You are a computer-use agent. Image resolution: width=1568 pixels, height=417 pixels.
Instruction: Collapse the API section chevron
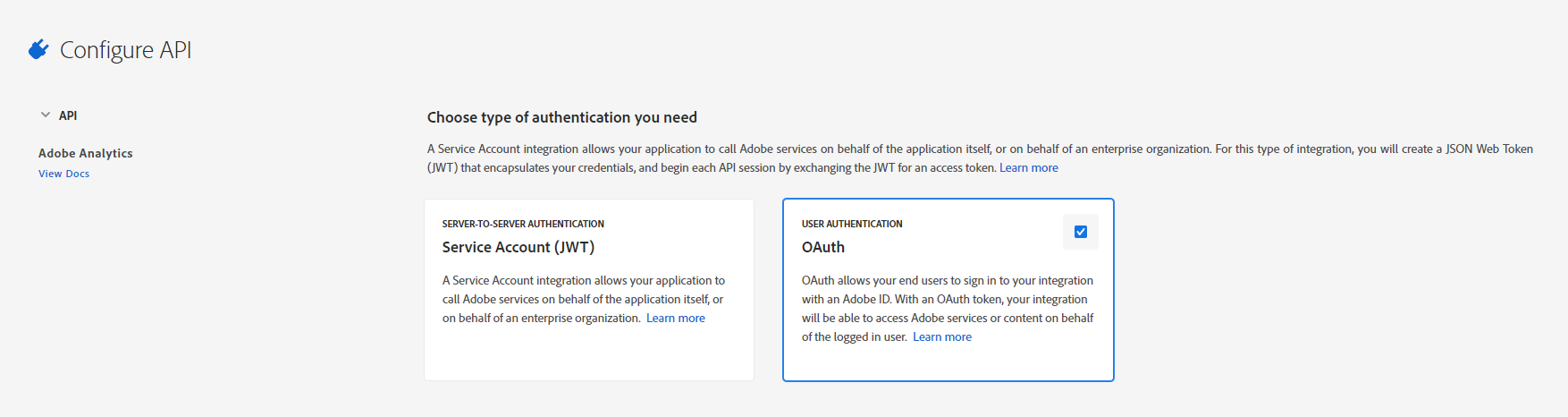(x=46, y=115)
